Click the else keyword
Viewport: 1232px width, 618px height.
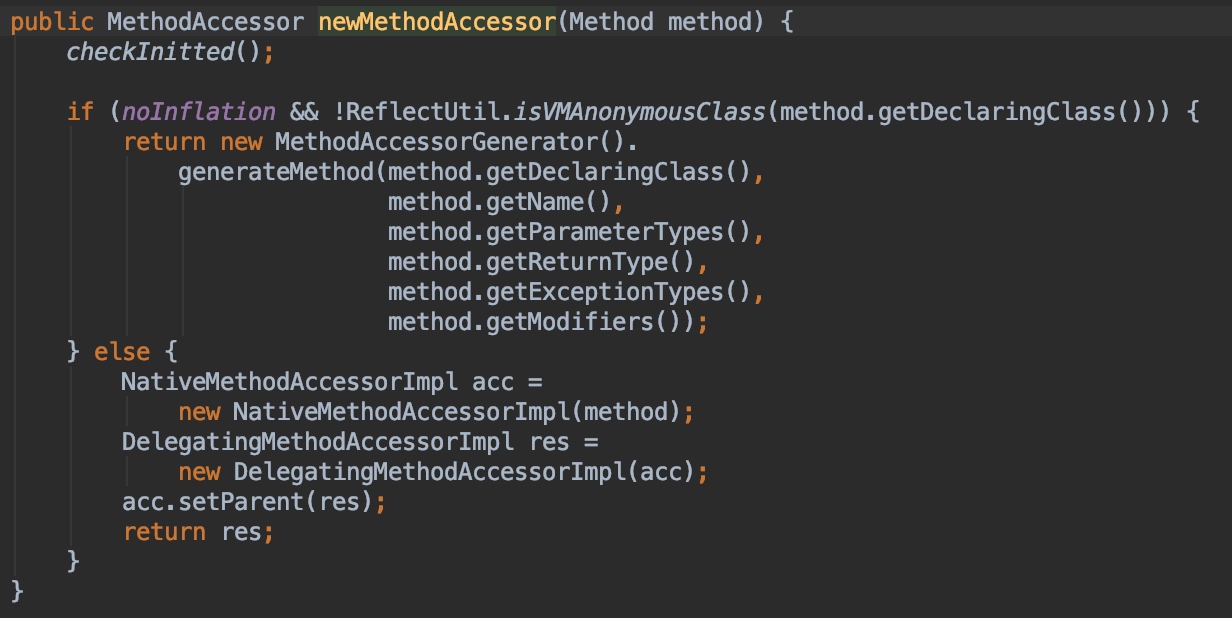tap(121, 351)
